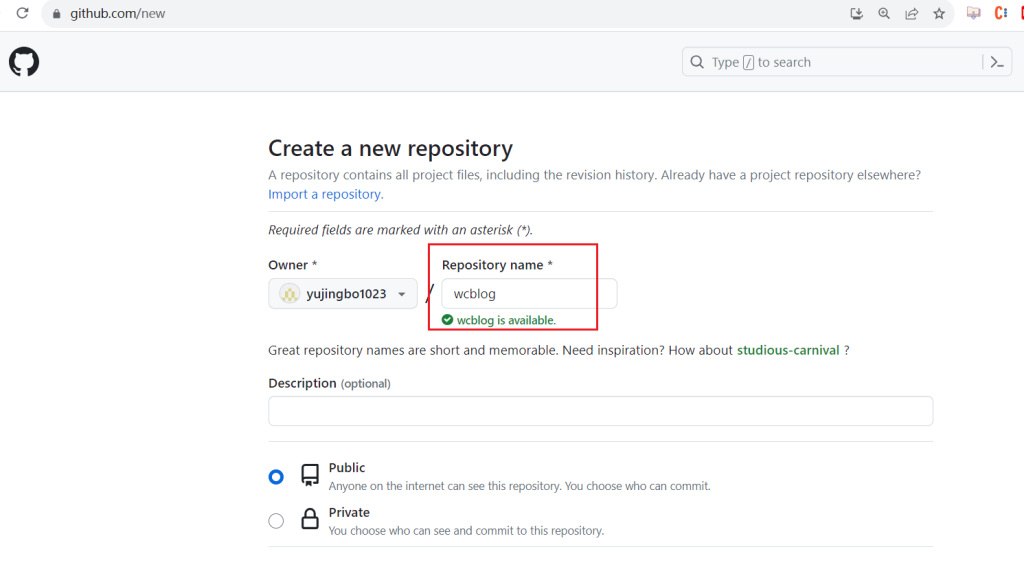Focus the Description optional text box
Screen dimensions: 1024x567
600,411
